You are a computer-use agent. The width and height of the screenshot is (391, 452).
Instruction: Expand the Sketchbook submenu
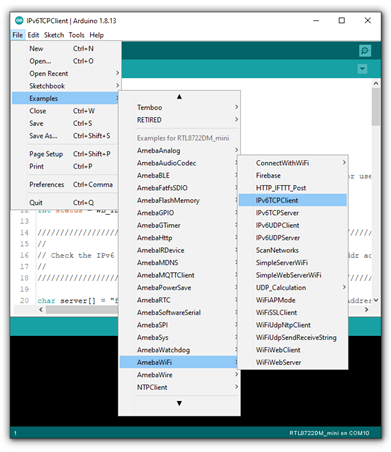(65, 86)
